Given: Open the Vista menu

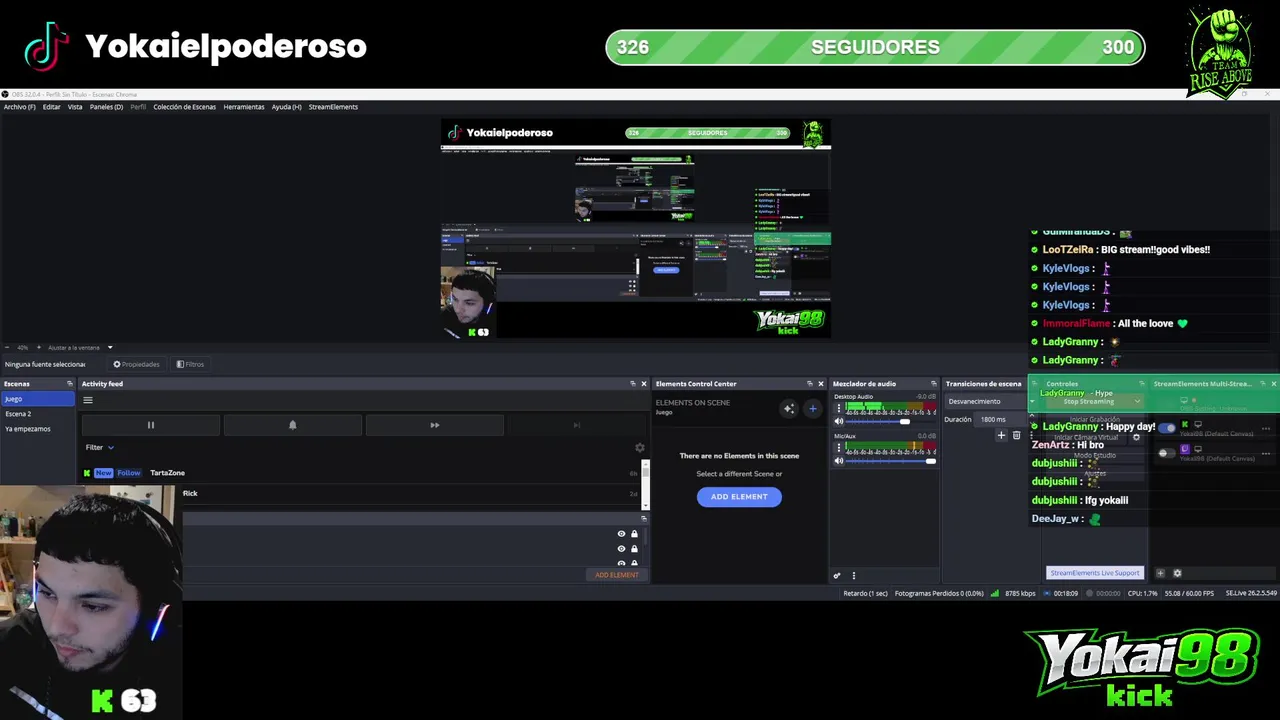Looking at the screenshot, I should (x=75, y=107).
